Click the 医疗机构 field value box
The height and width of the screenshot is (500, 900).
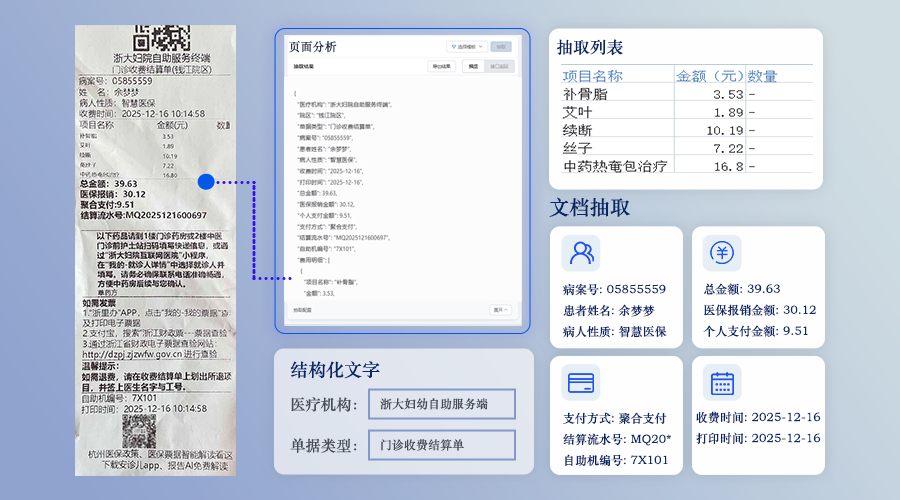point(441,404)
